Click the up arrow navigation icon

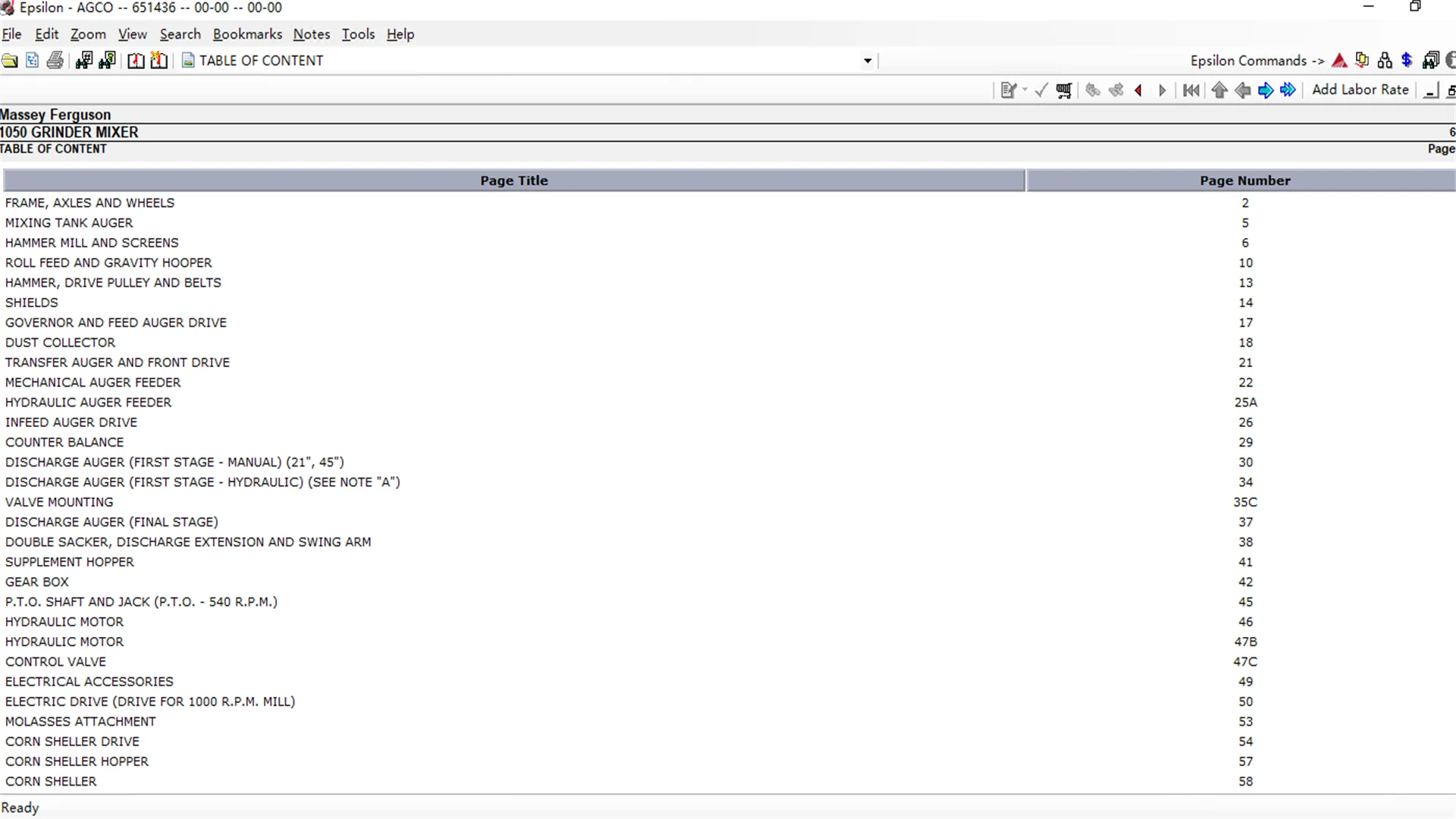[x=1219, y=89]
